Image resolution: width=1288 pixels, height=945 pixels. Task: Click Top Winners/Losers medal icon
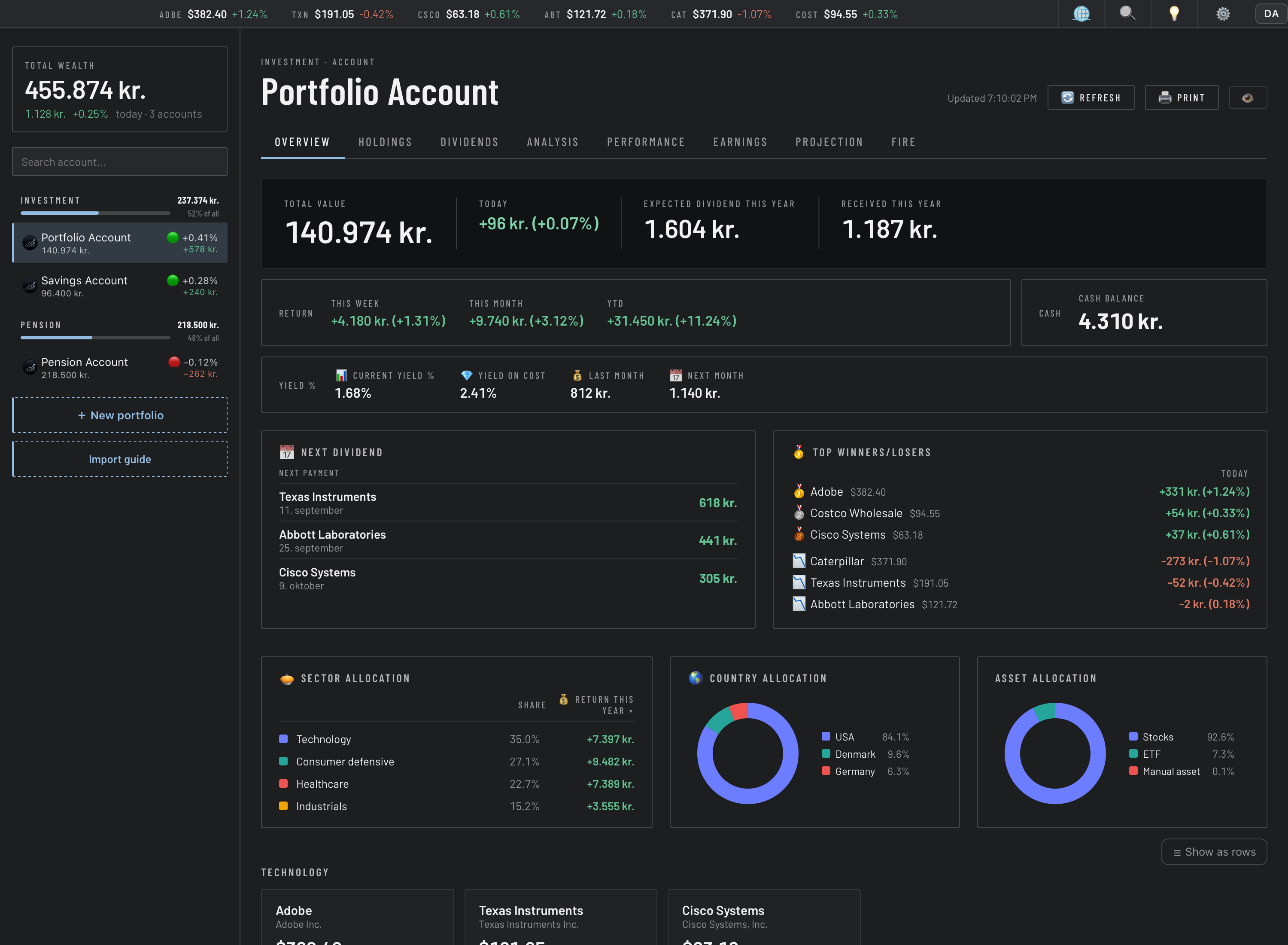point(799,452)
